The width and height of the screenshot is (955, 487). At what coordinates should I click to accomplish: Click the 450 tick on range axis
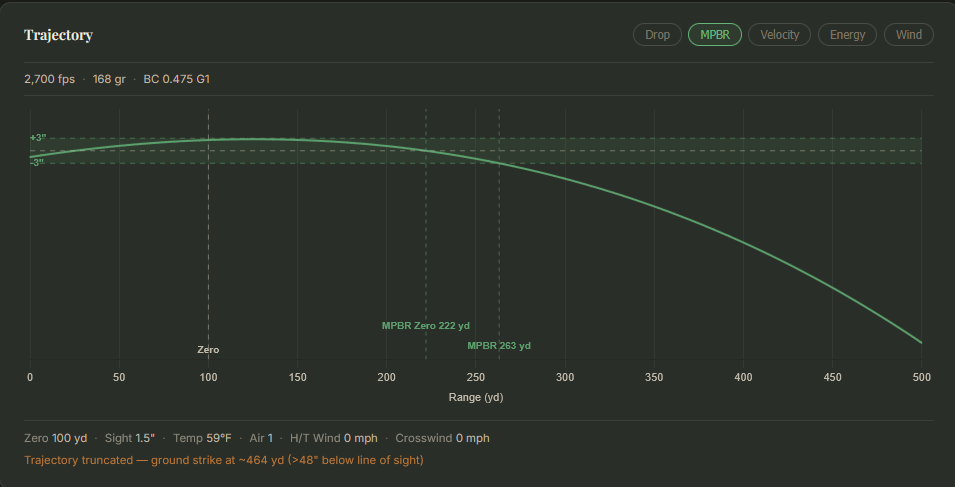tap(833, 377)
